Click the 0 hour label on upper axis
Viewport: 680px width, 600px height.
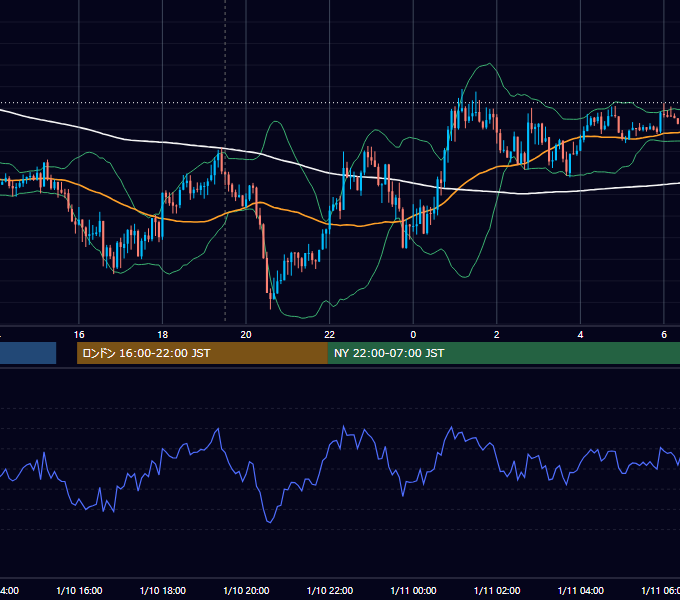413,335
